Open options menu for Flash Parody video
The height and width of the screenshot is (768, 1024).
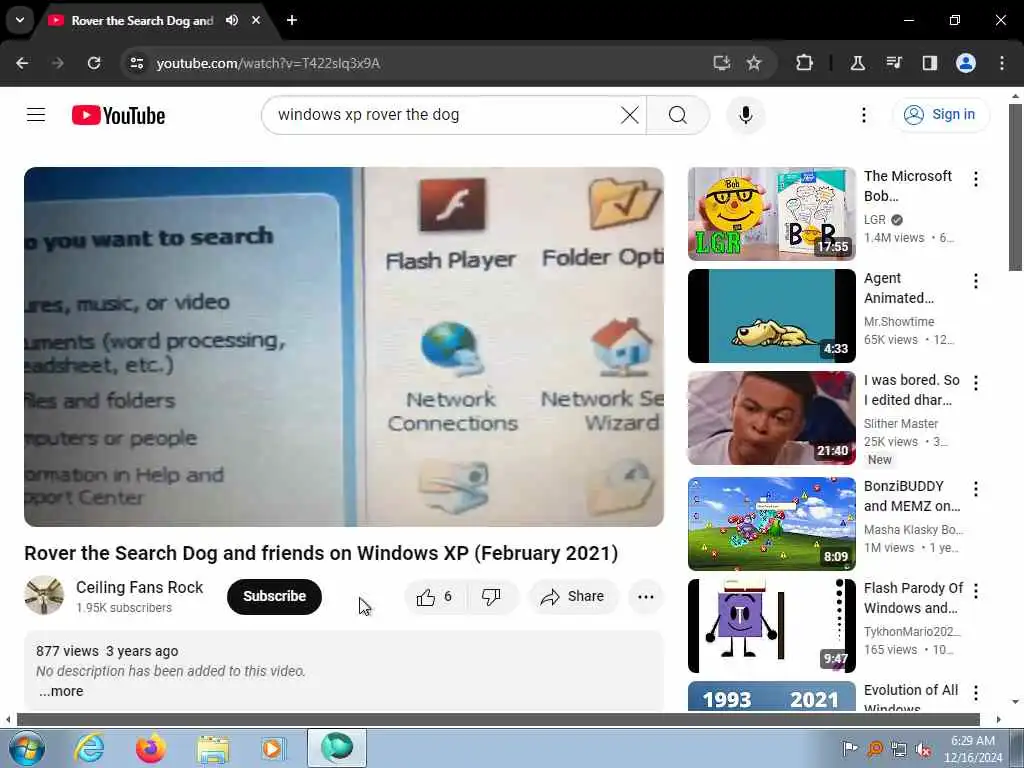click(976, 591)
